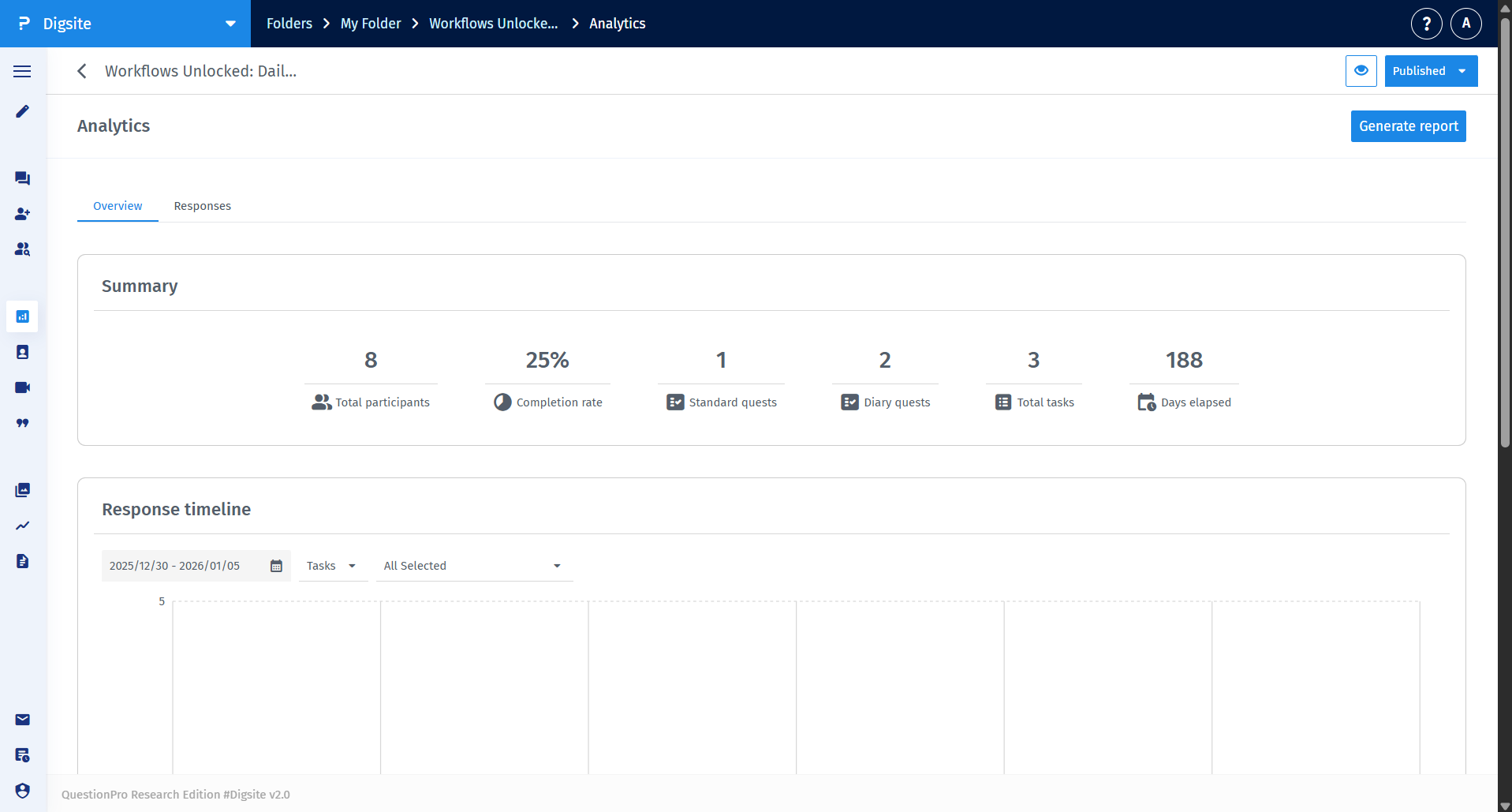
Task: Click the Days elapsed calendar icon
Action: [x=1147, y=402]
